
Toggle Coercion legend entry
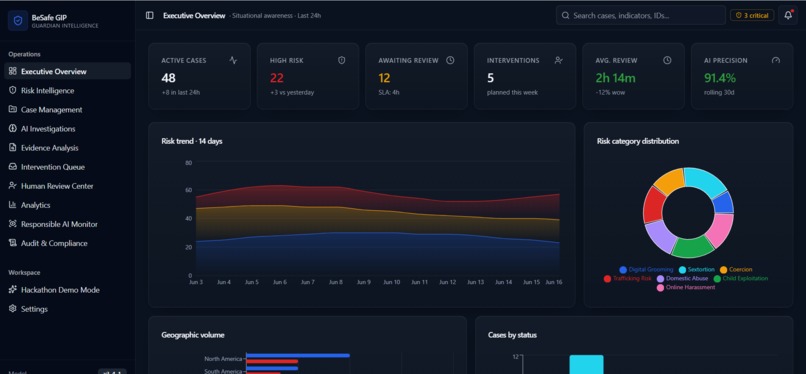[736, 270]
